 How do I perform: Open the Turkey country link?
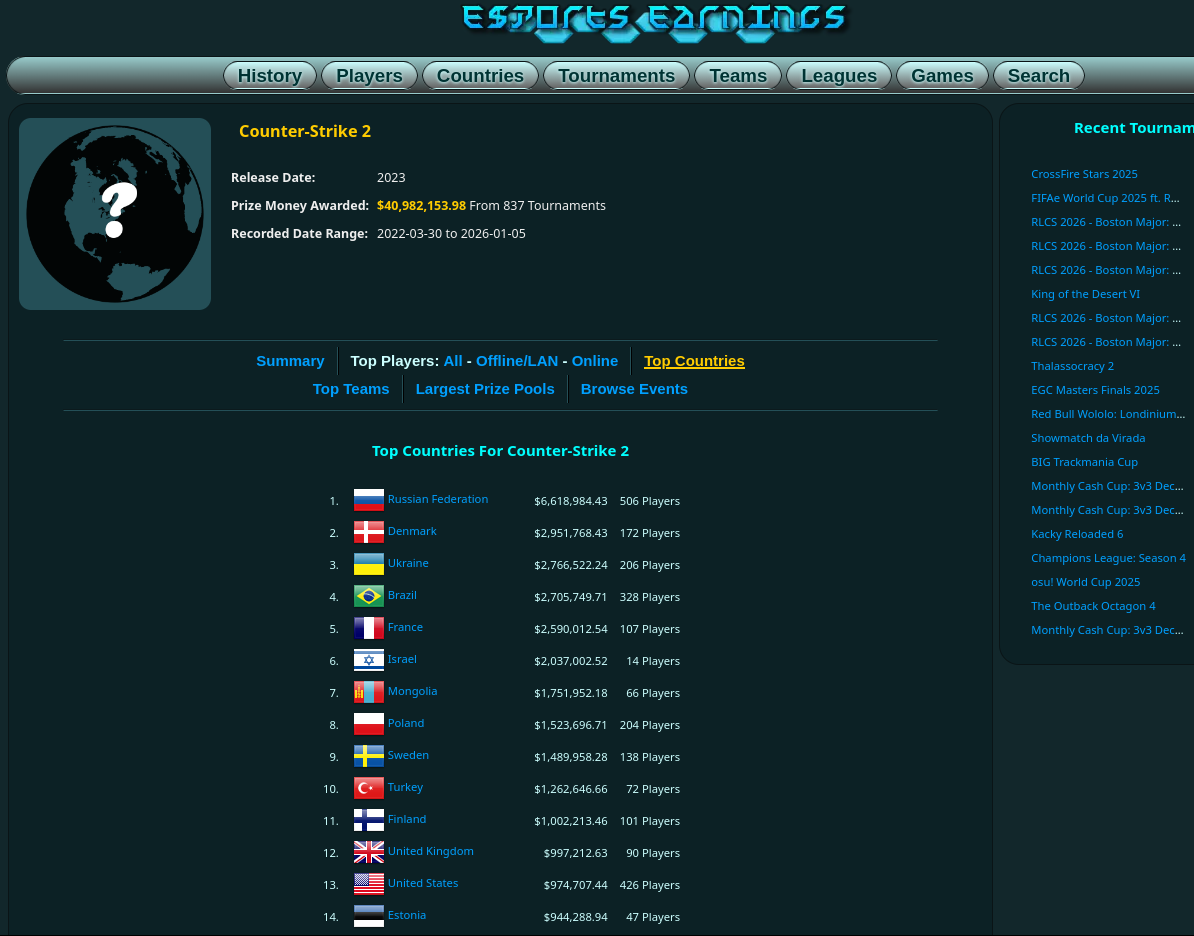(x=405, y=787)
